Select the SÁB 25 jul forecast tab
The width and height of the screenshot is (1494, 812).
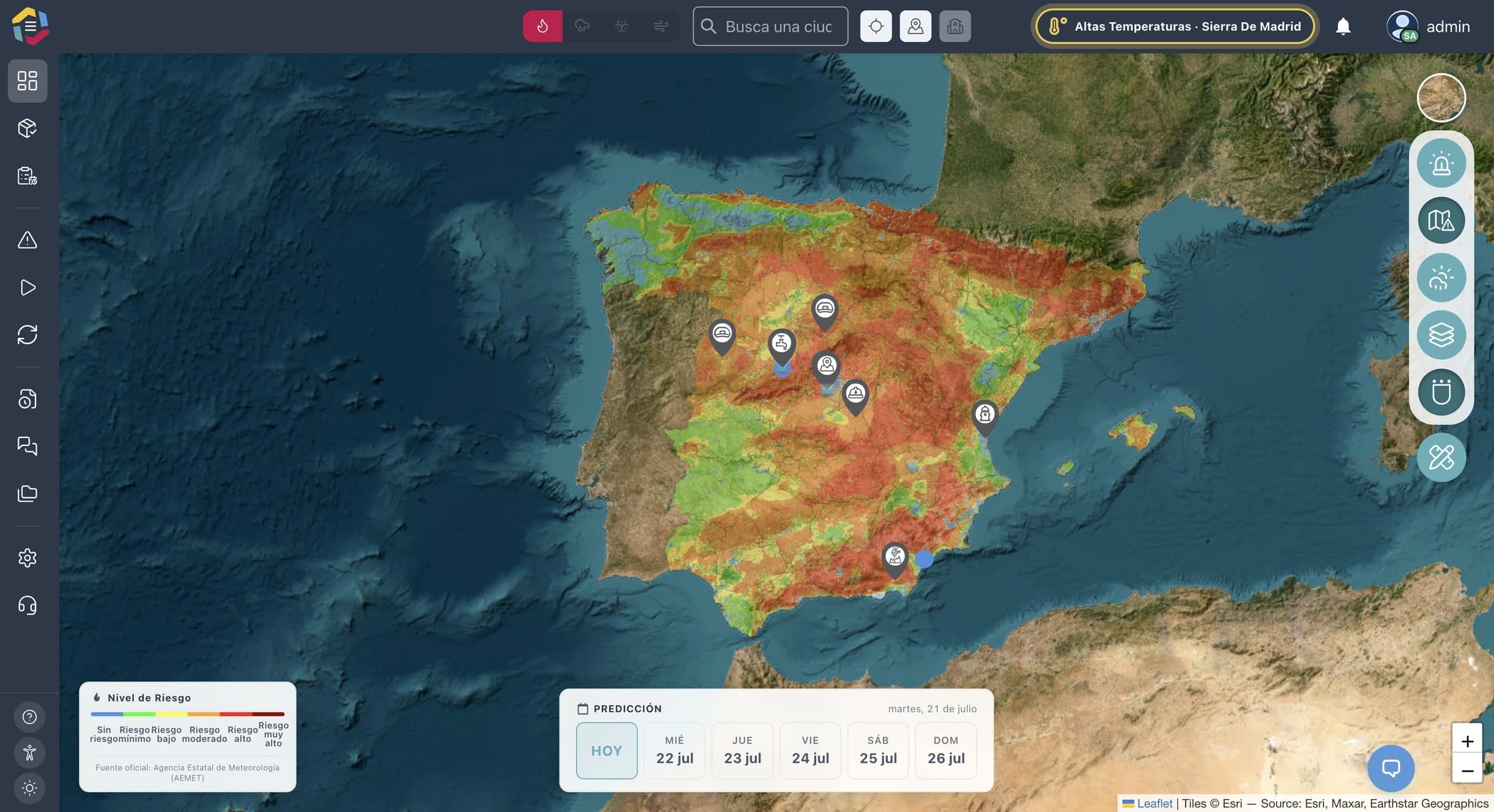pyautogui.click(x=878, y=750)
